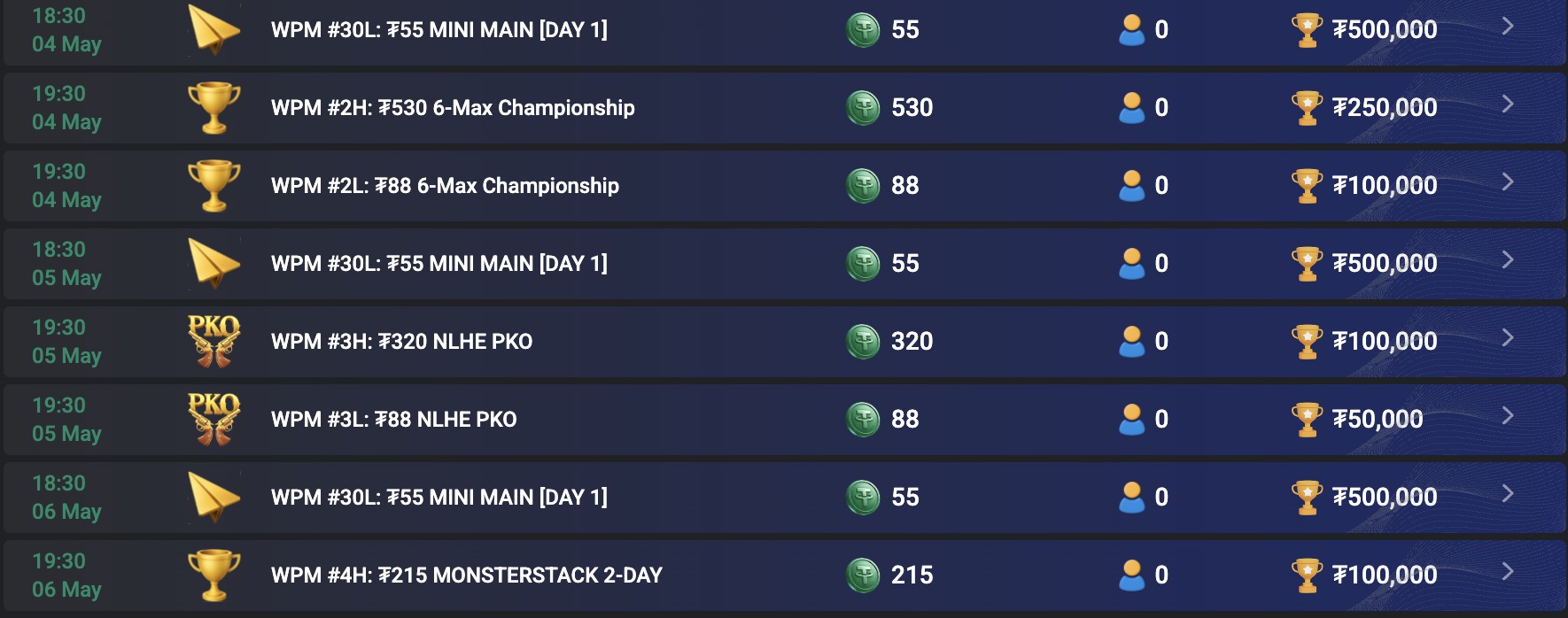Open the WPM #2H ₹530 6-Max Championship tournament
Image resolution: width=1568 pixels, height=618 pixels.
click(x=452, y=107)
